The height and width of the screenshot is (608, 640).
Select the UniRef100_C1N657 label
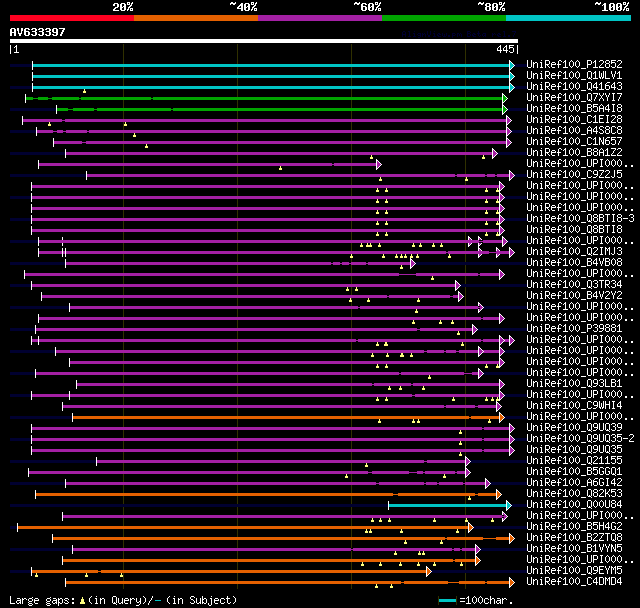click(x=574, y=142)
